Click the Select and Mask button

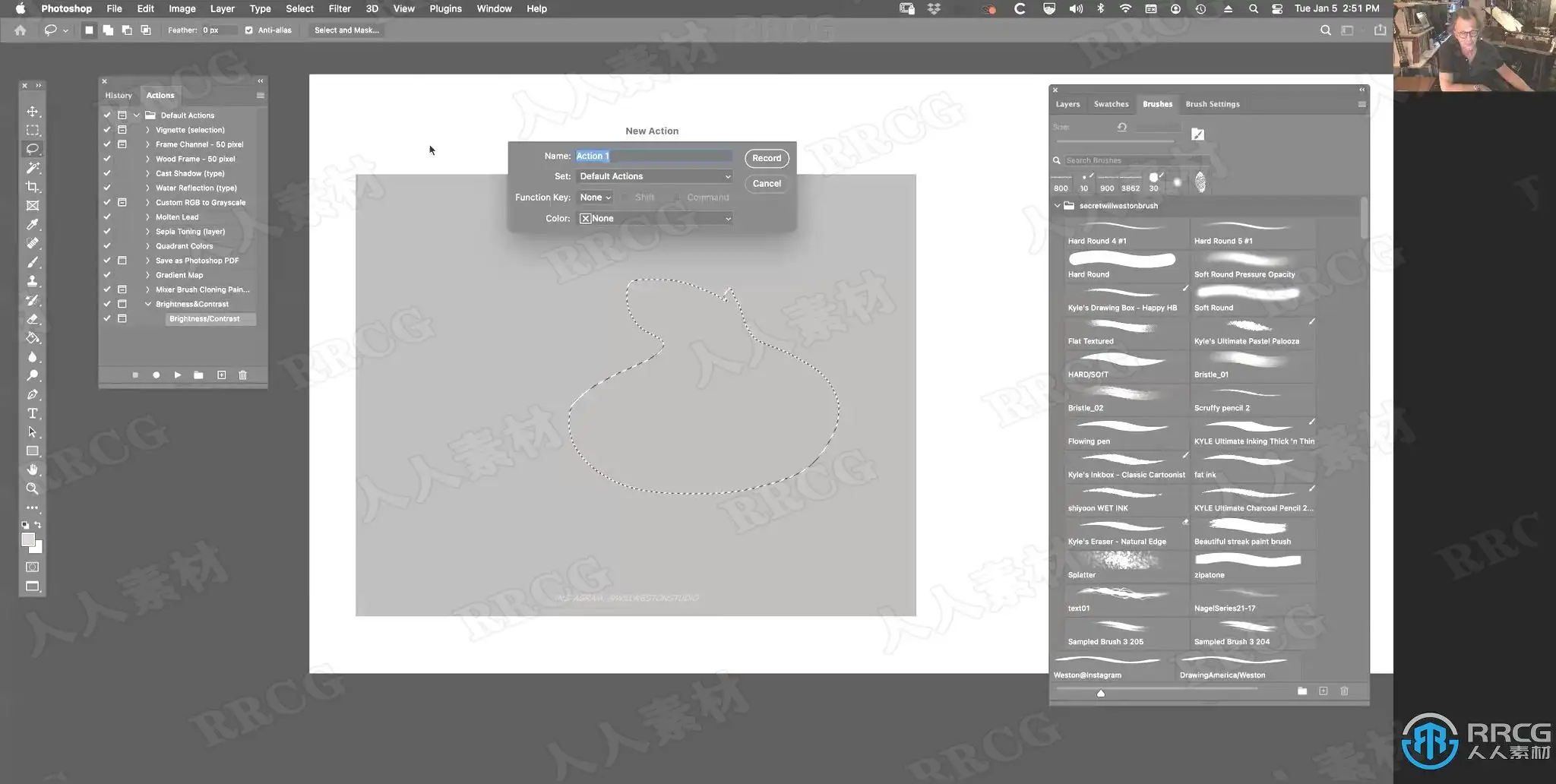point(346,30)
